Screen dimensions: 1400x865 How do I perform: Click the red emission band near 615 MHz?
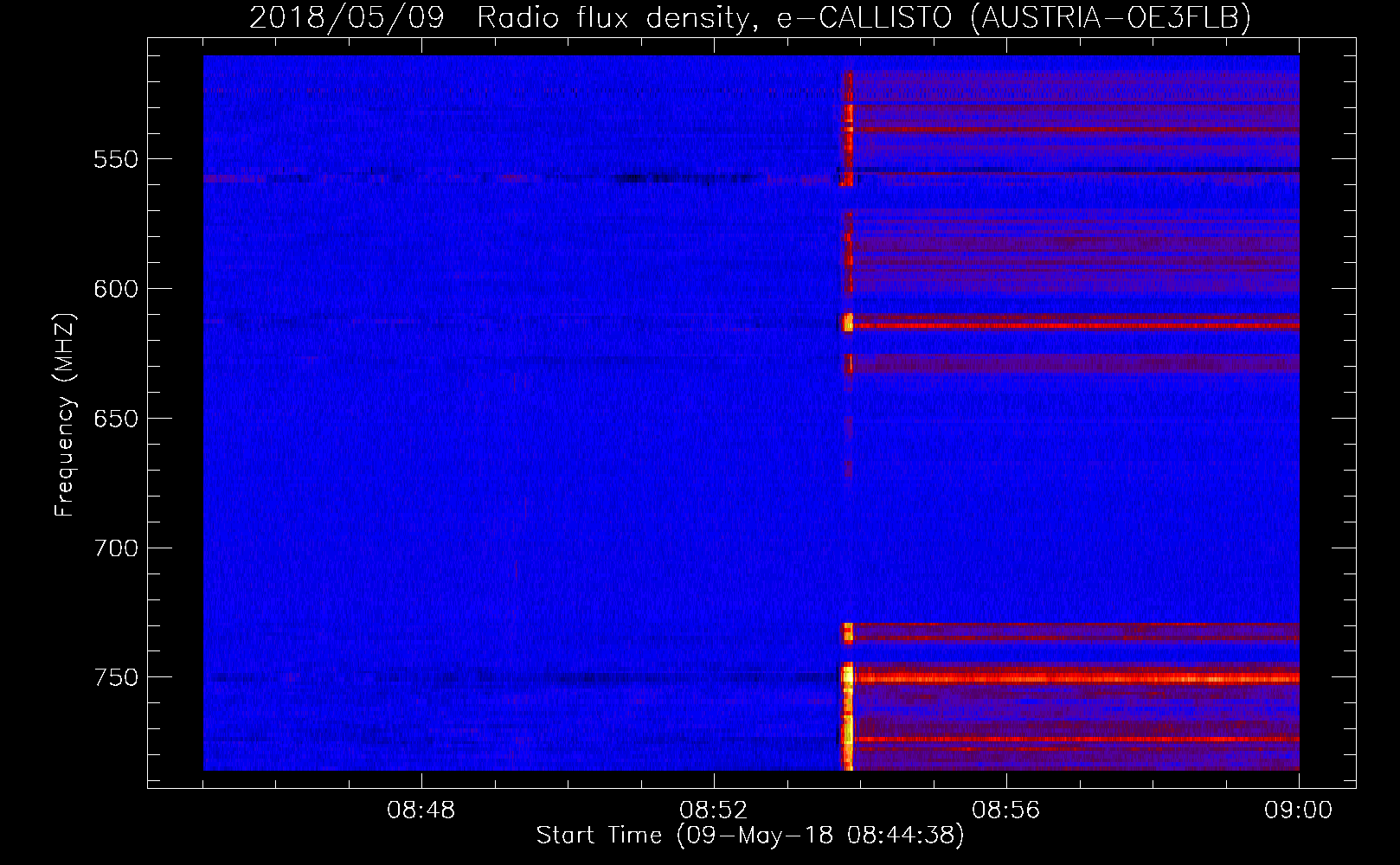[x=1071, y=325]
